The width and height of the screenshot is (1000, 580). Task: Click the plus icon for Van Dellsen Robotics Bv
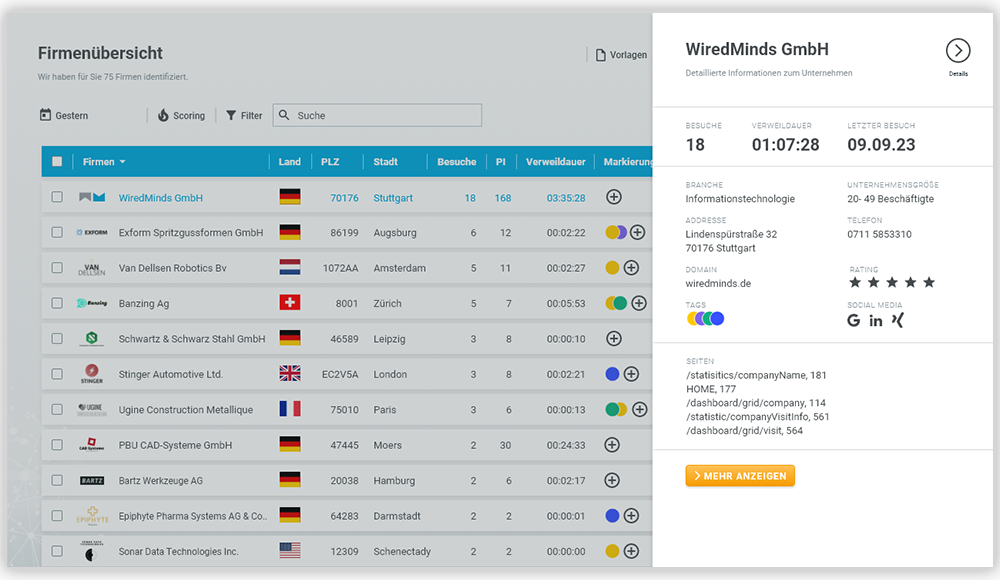pos(631,268)
